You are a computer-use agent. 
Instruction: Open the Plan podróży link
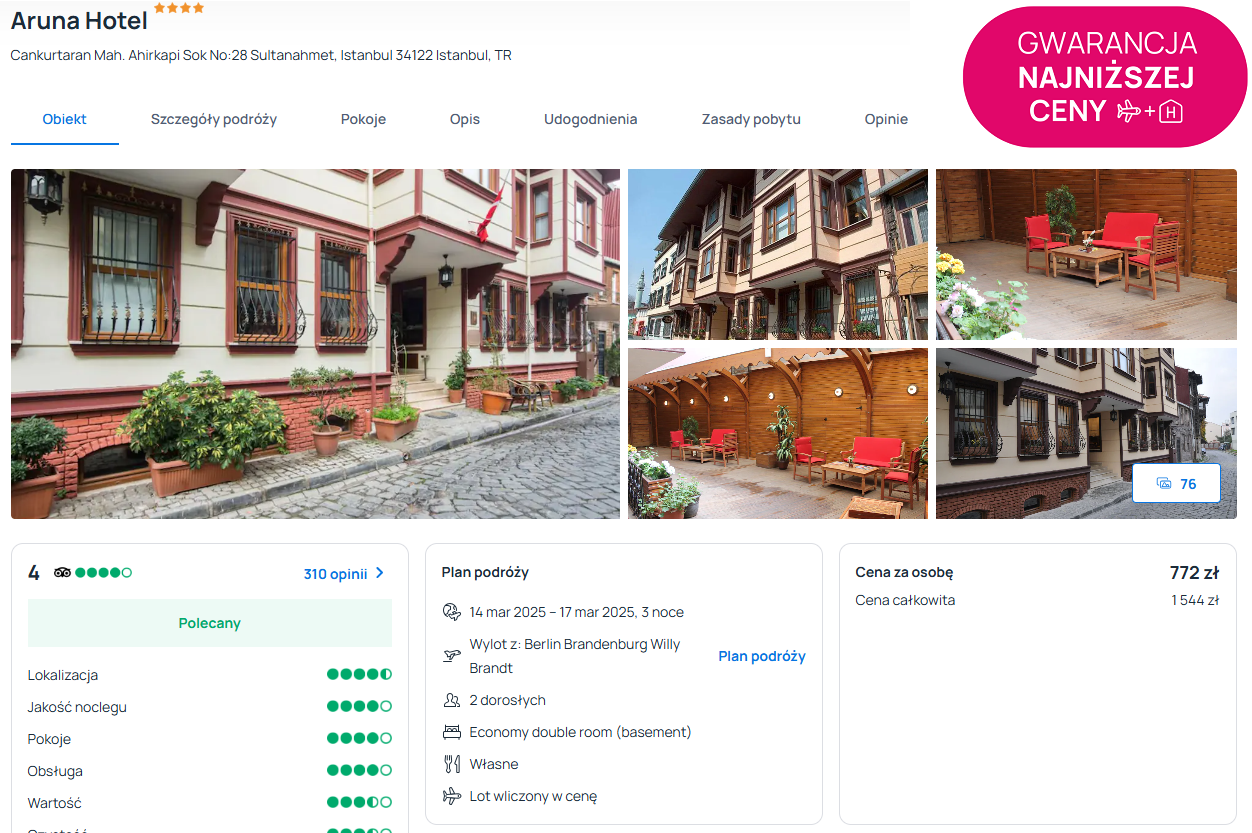[x=761, y=656]
